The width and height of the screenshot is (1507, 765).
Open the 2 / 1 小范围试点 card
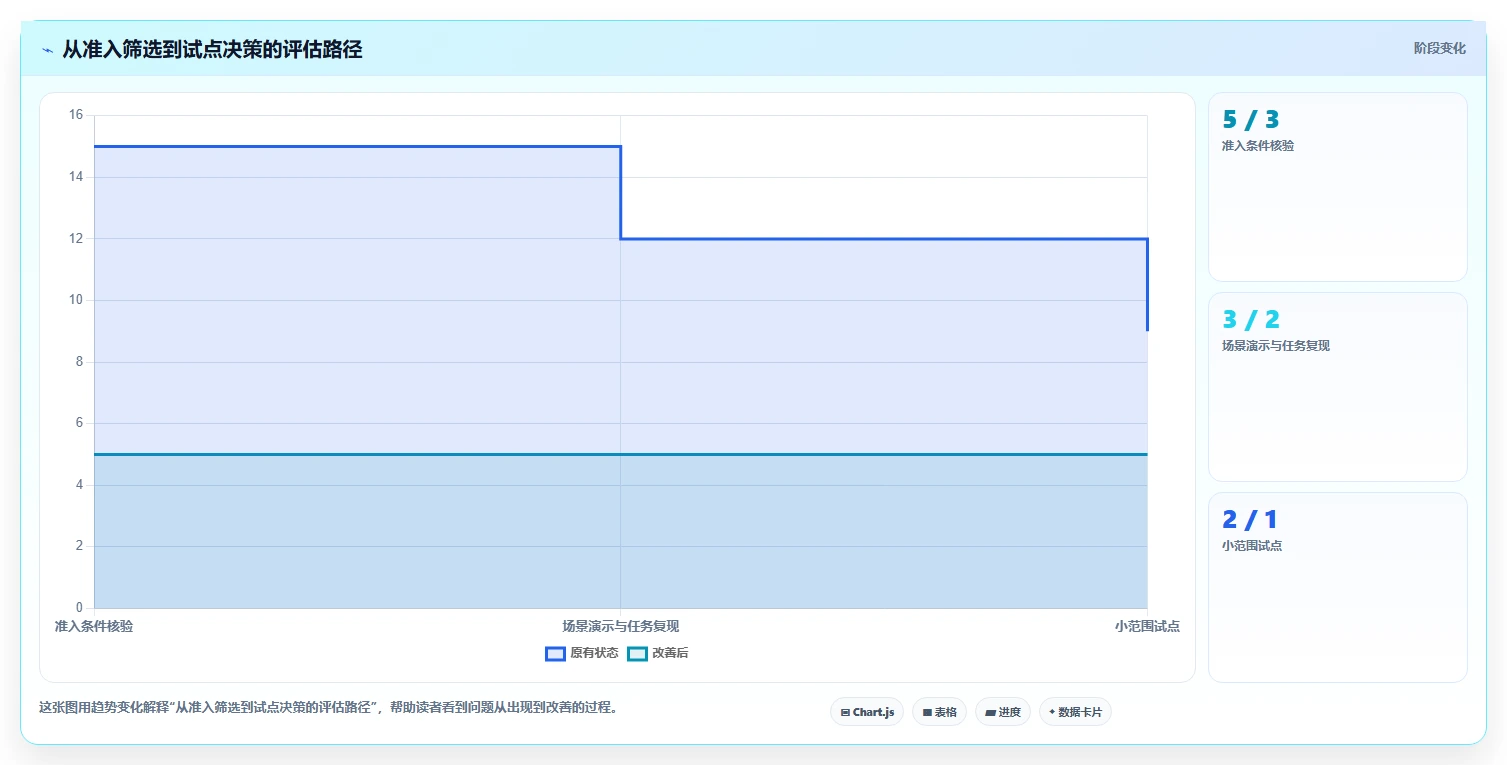click(x=1338, y=587)
